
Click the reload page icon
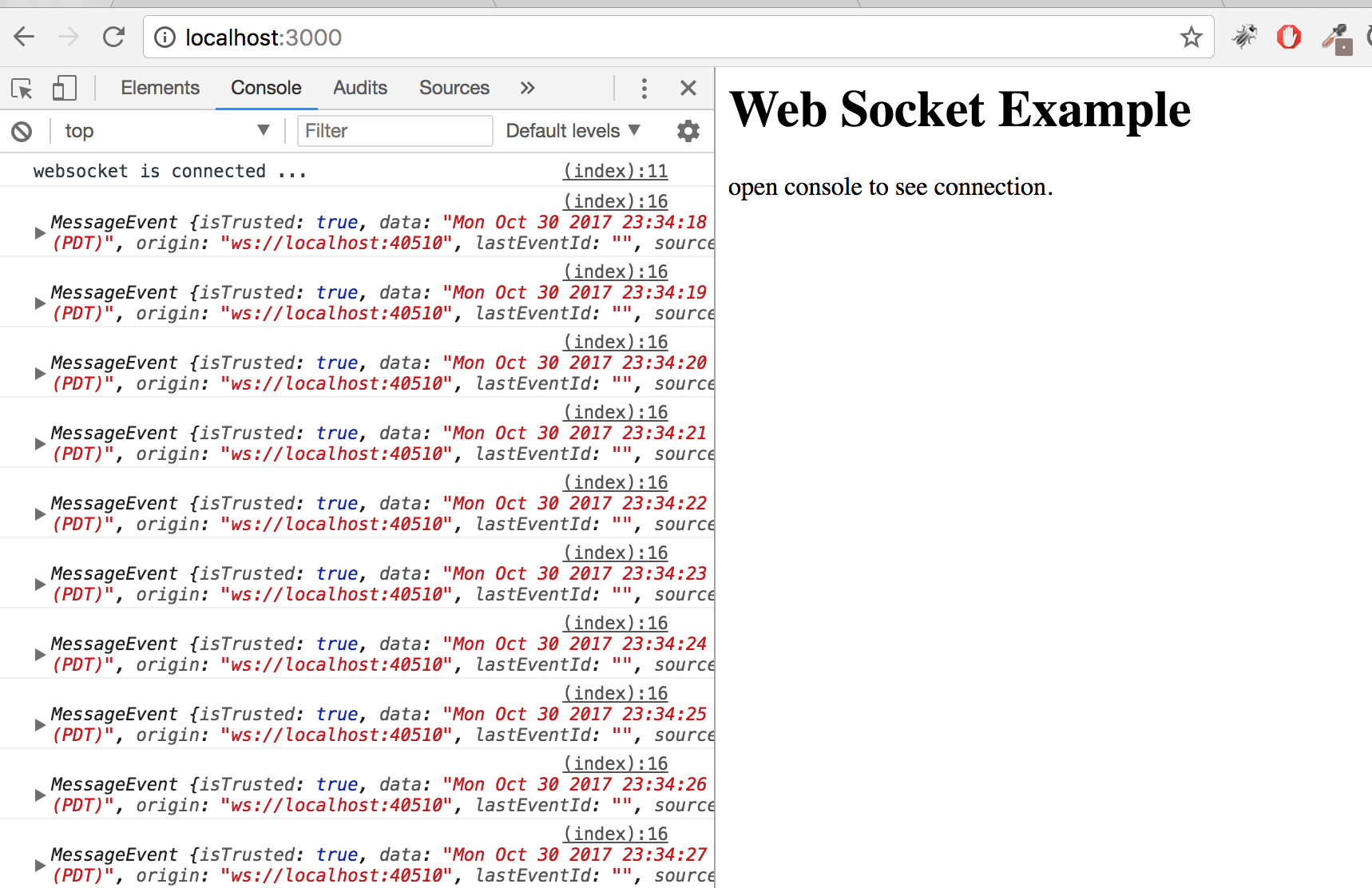[113, 37]
